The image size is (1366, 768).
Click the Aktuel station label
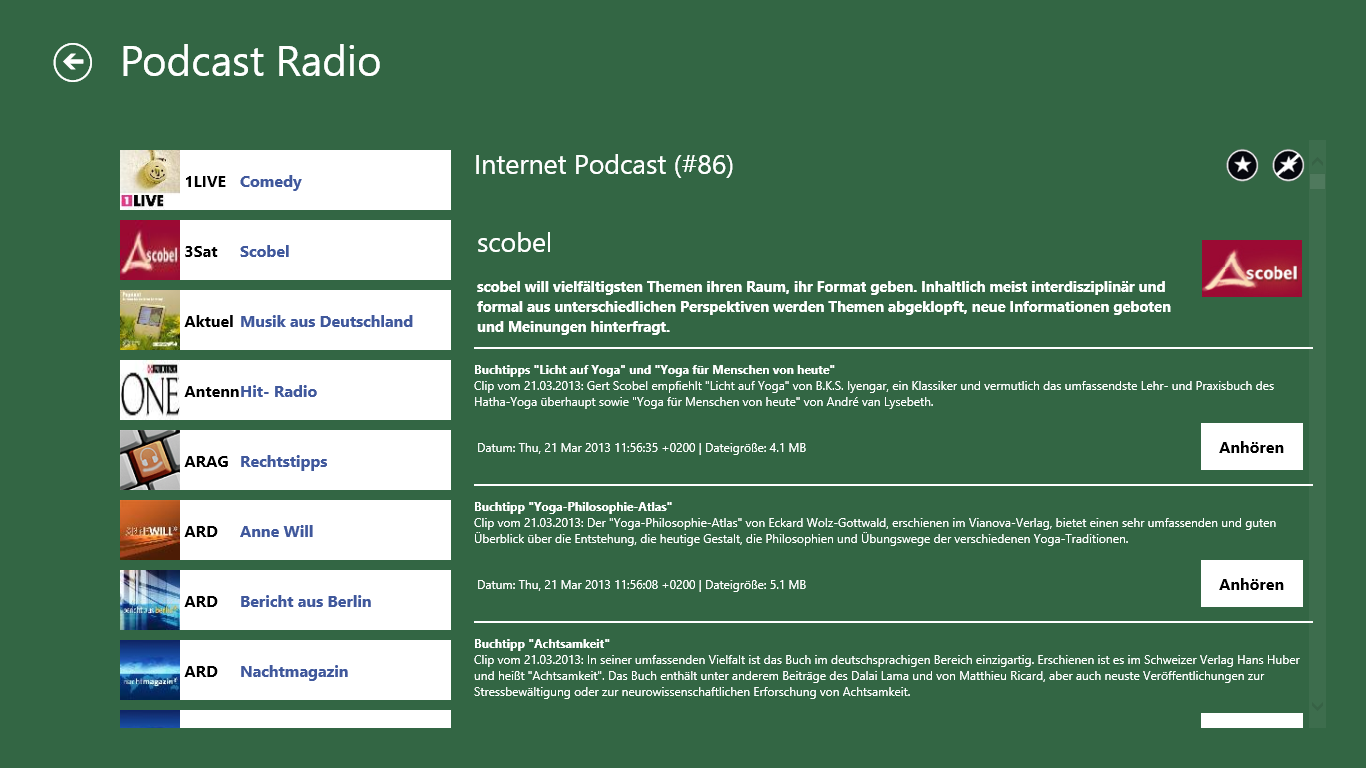(209, 322)
